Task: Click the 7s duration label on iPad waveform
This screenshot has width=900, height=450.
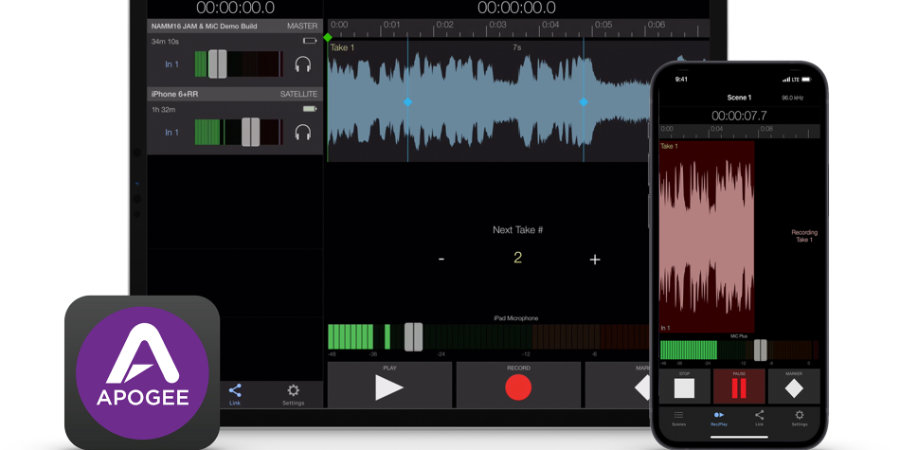Action: tap(517, 48)
